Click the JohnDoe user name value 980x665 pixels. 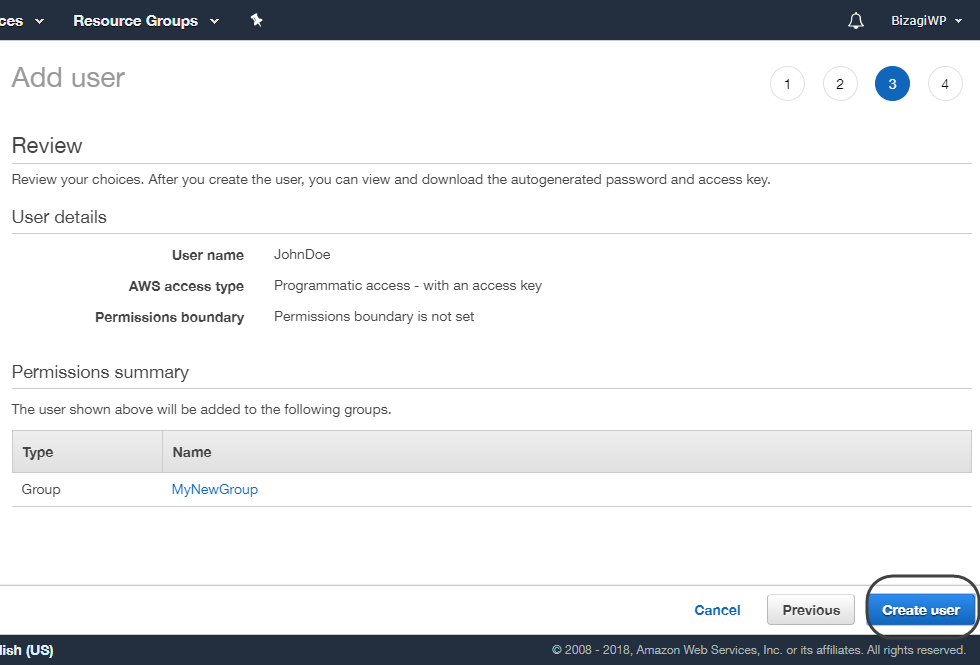point(302,255)
